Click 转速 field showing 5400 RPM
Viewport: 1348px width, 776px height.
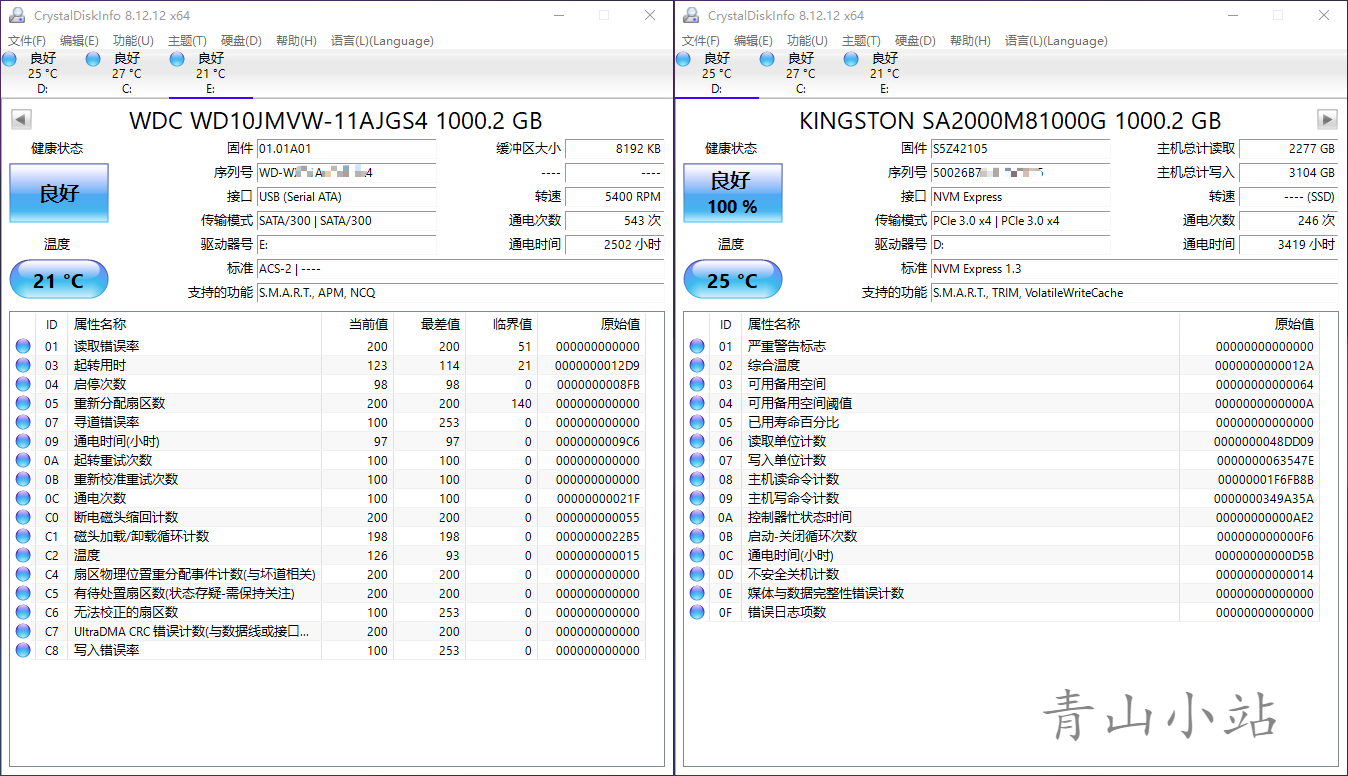(x=615, y=197)
